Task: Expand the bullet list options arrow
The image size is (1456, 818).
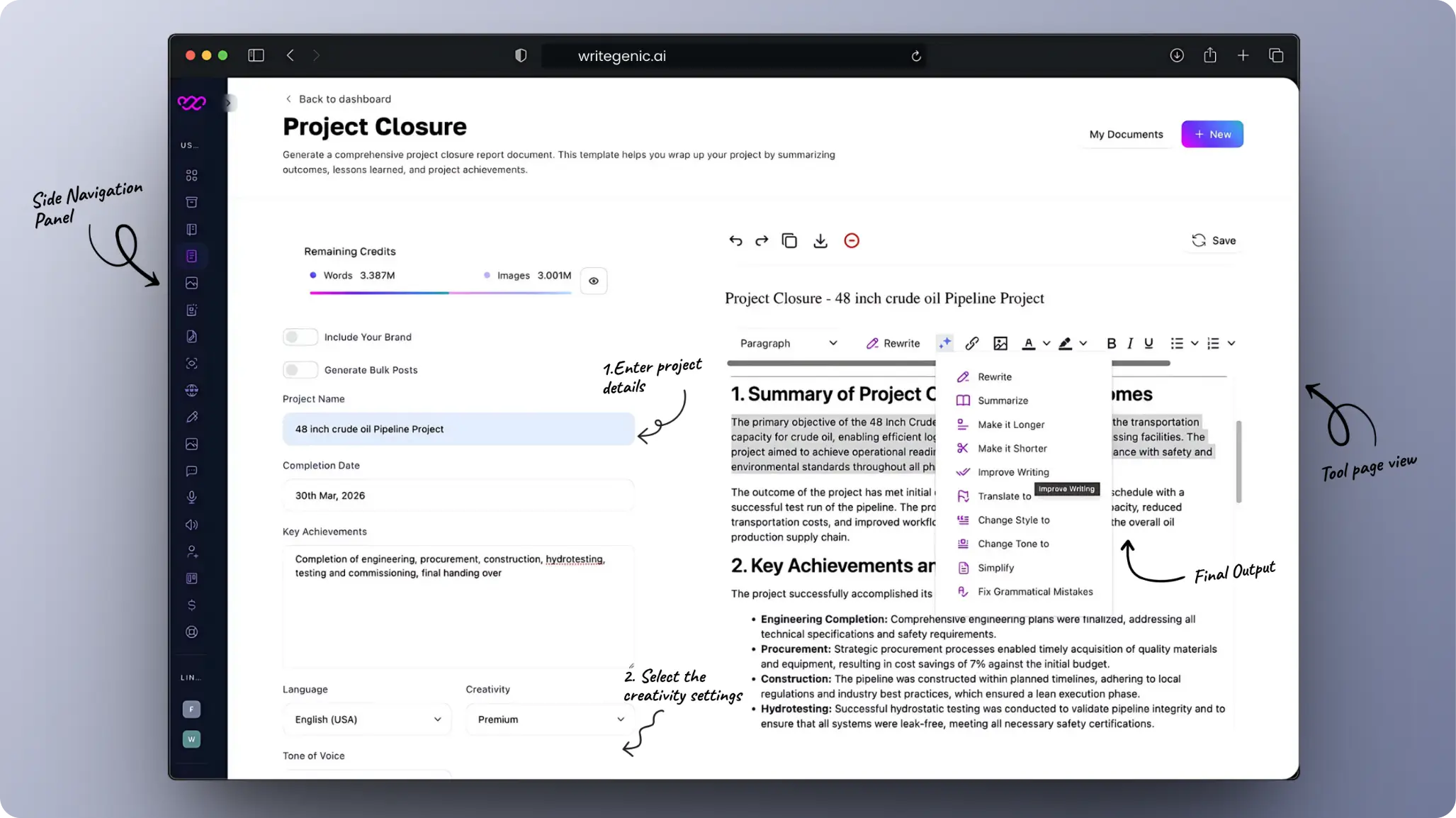Action: pyautogui.click(x=1195, y=343)
